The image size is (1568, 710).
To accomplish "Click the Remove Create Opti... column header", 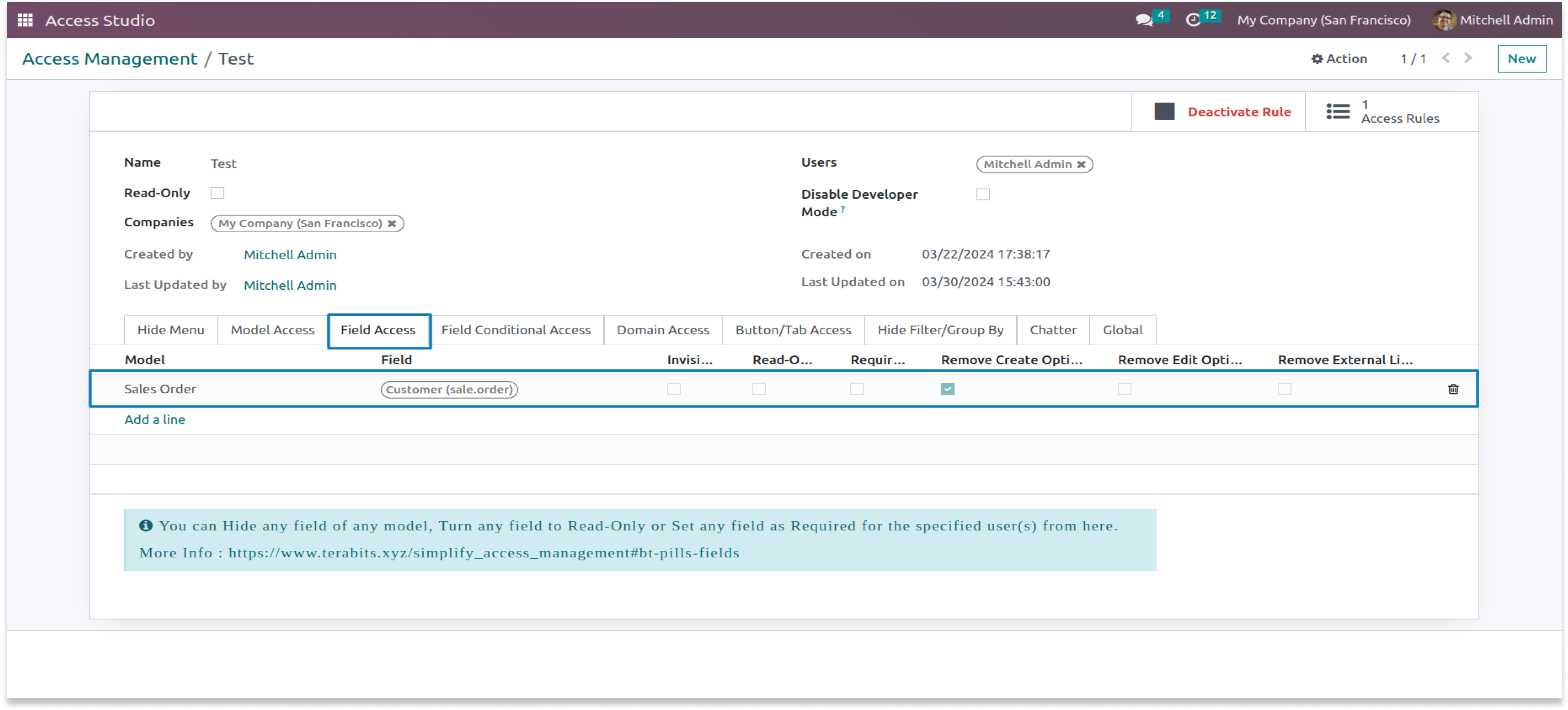I will [1011, 360].
